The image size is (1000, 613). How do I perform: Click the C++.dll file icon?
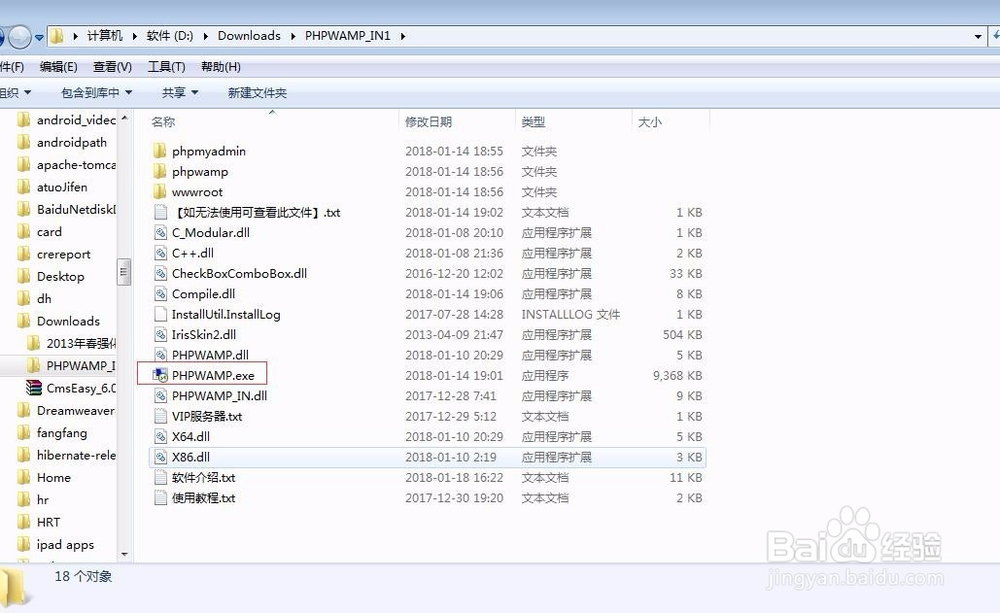tap(161, 253)
